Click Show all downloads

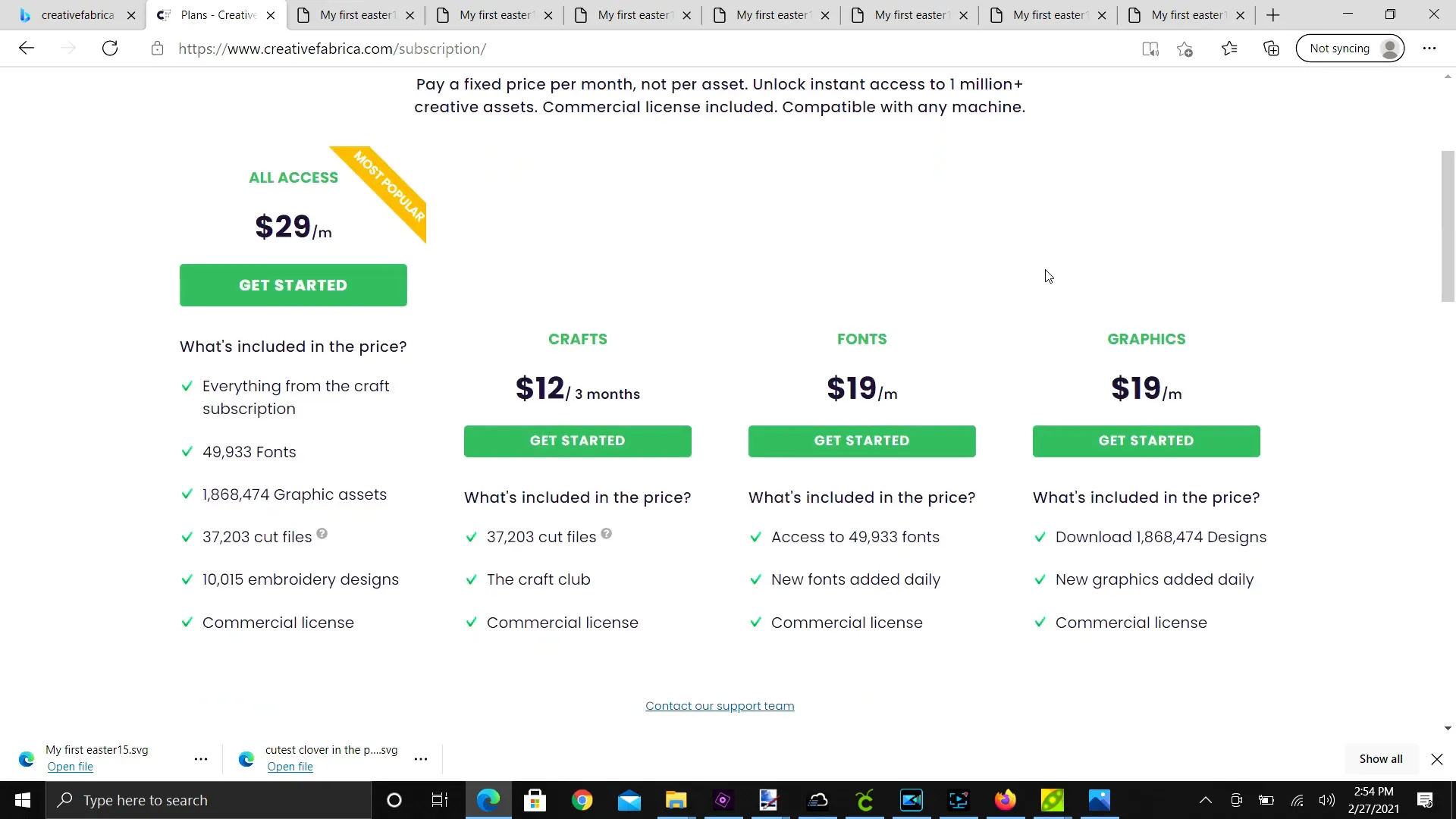(x=1380, y=758)
